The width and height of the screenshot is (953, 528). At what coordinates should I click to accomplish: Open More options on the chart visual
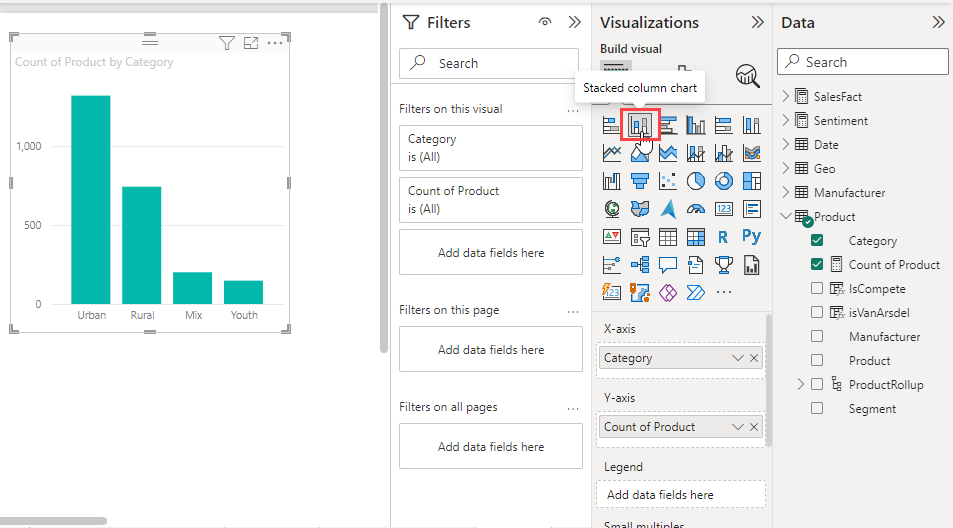pyautogui.click(x=275, y=43)
